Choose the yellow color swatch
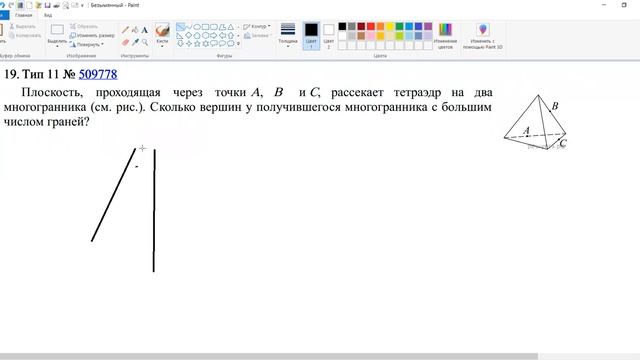Screen dimensions: 640x360 pyautogui.click(x=390, y=27)
